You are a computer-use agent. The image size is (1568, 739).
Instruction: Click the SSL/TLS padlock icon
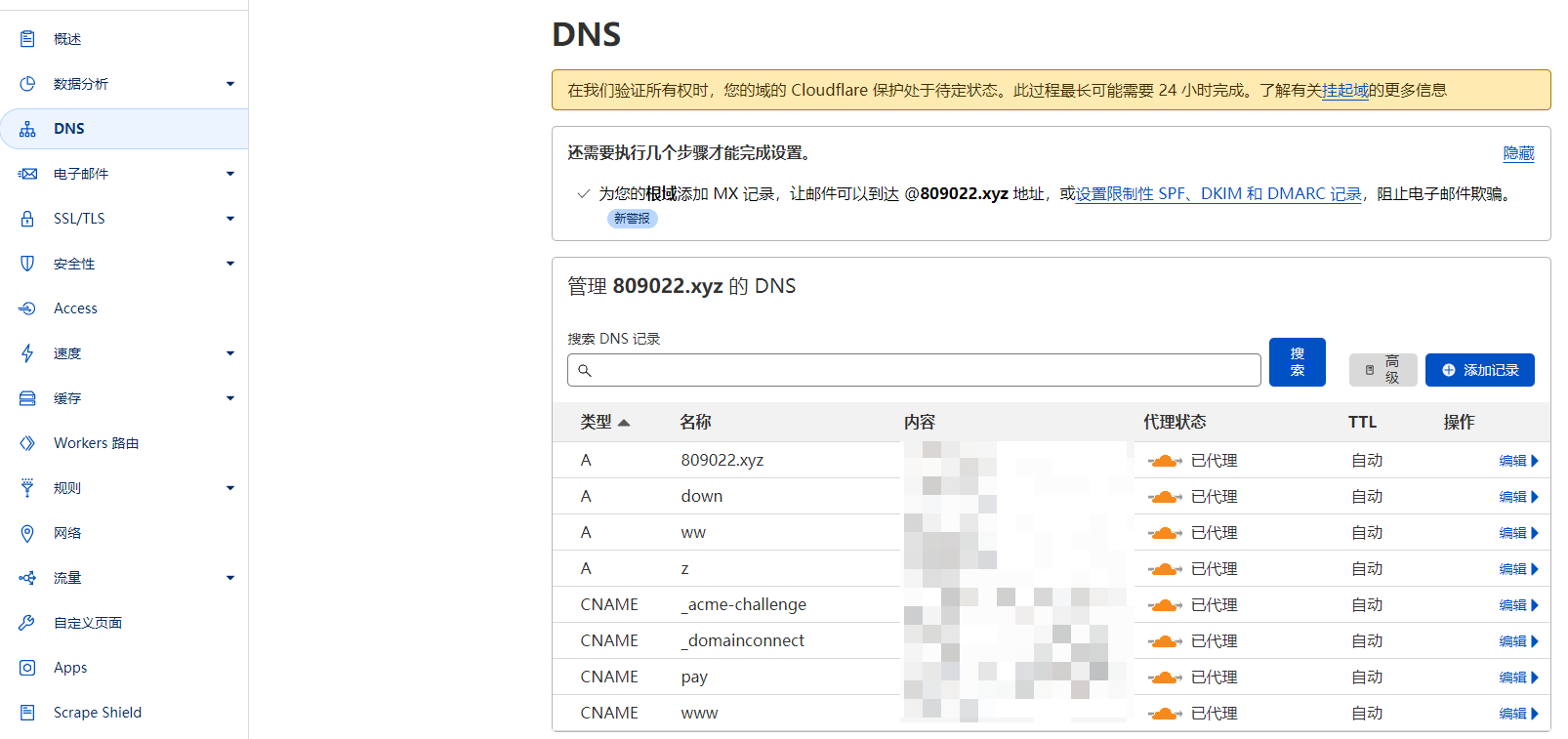(27, 219)
